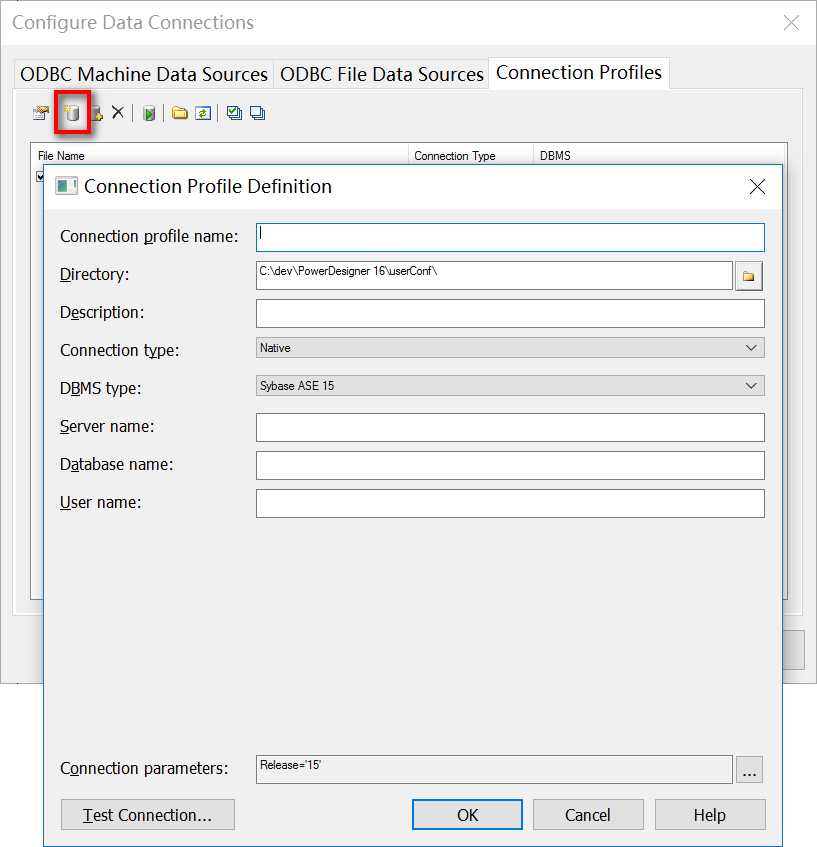Screen dimensions: 817x847
Task: Click yellow folder icon in toolbar
Action: tap(179, 113)
